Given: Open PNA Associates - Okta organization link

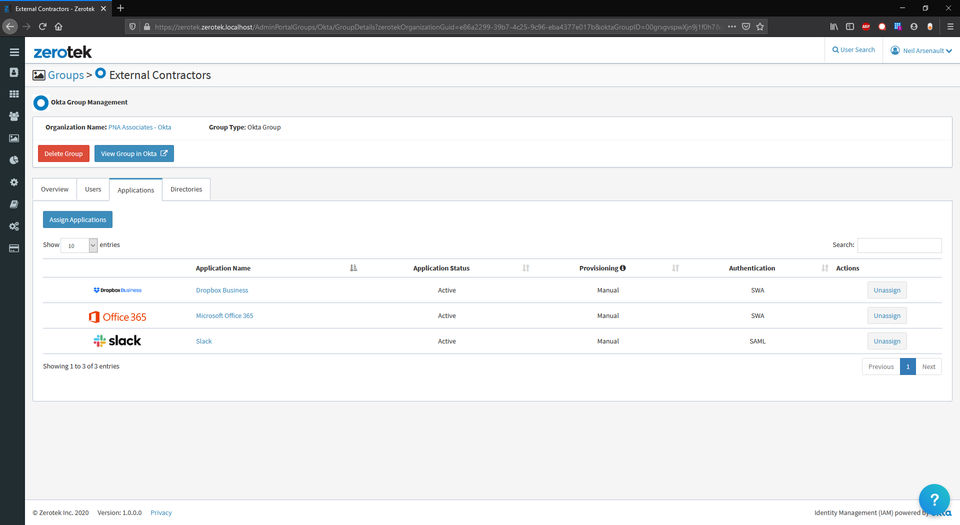Looking at the screenshot, I should tap(140, 127).
